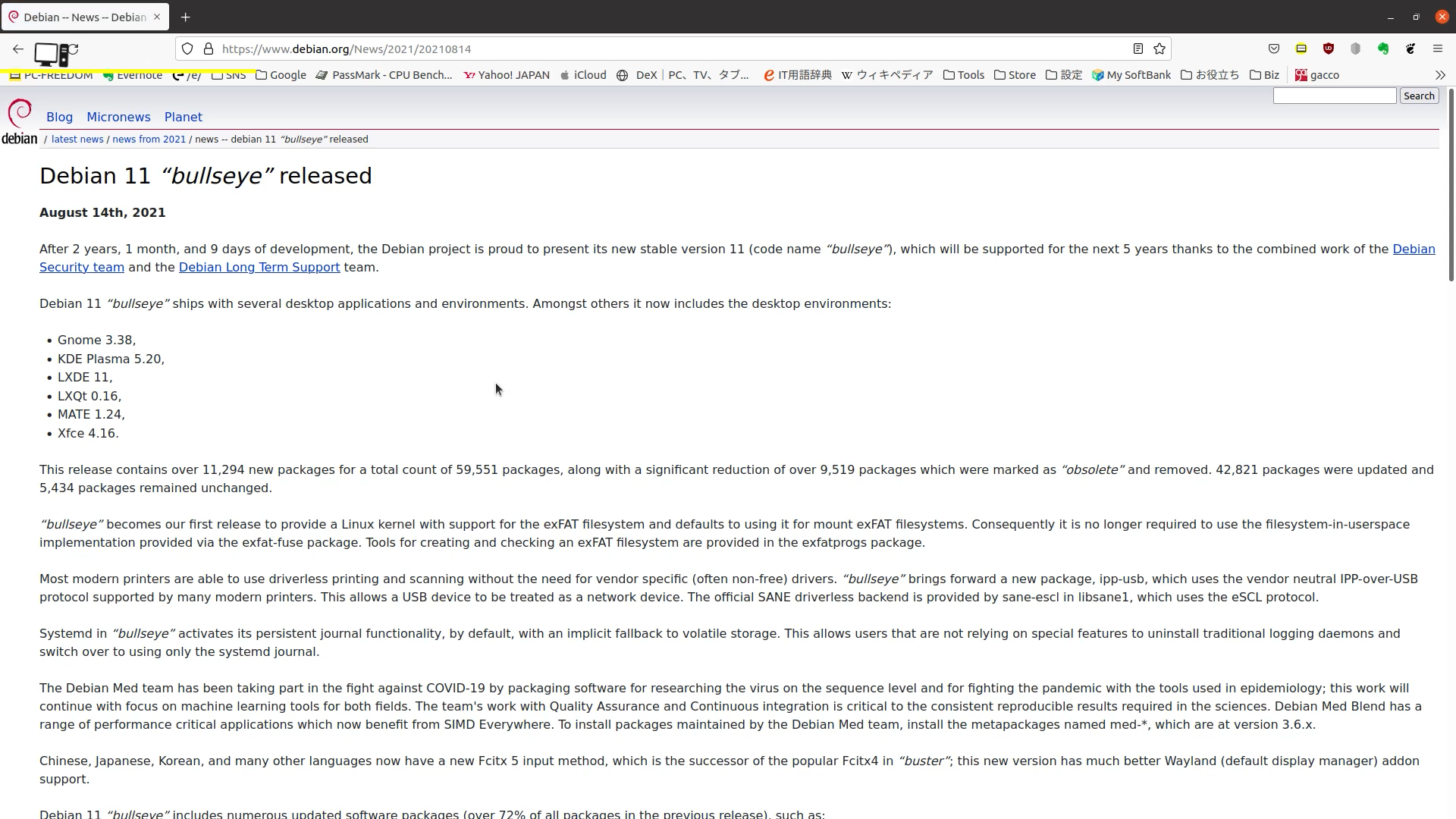Open the uBlock Origin extension icon
This screenshot has height=819, width=1456.
tap(1329, 49)
